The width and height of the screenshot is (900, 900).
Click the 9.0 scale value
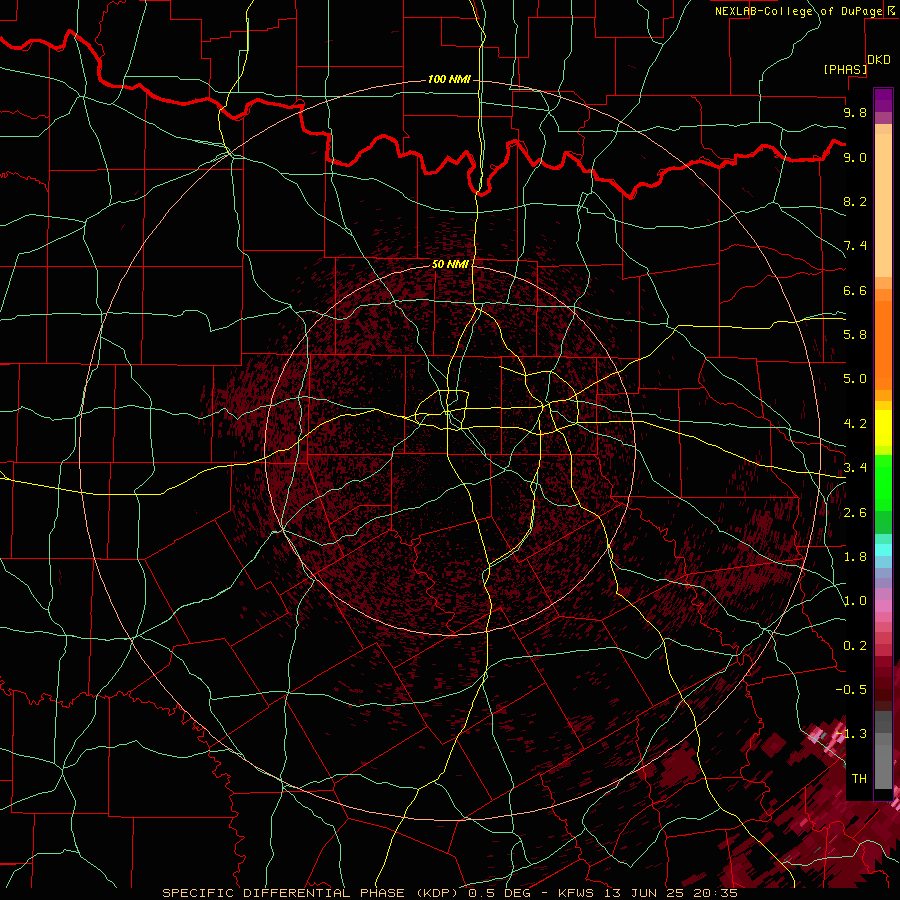coord(855,157)
